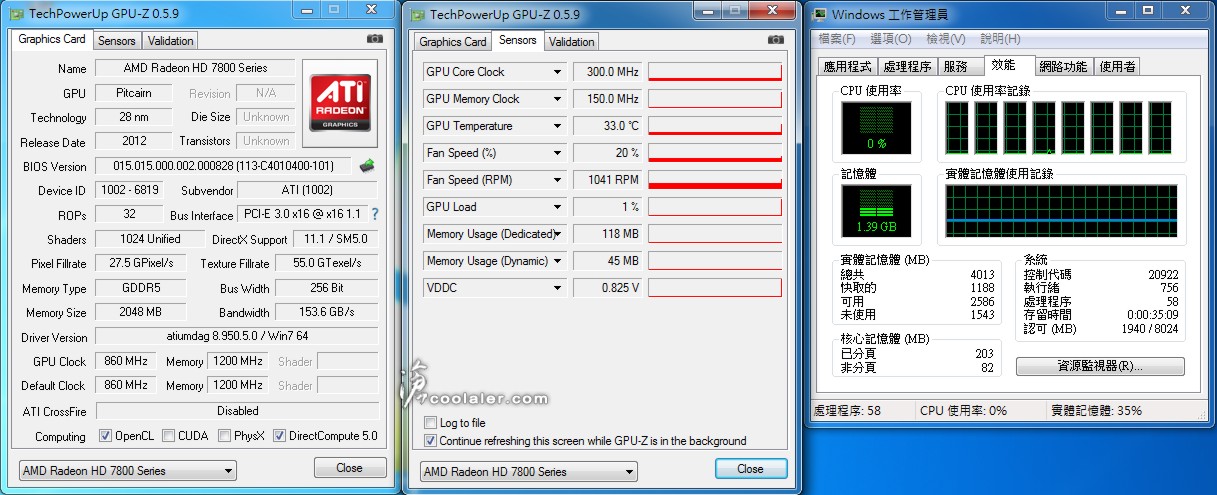Click the 實體記憶體: 35% status bar entry
Image resolution: width=1217 pixels, height=495 pixels.
(1096, 411)
